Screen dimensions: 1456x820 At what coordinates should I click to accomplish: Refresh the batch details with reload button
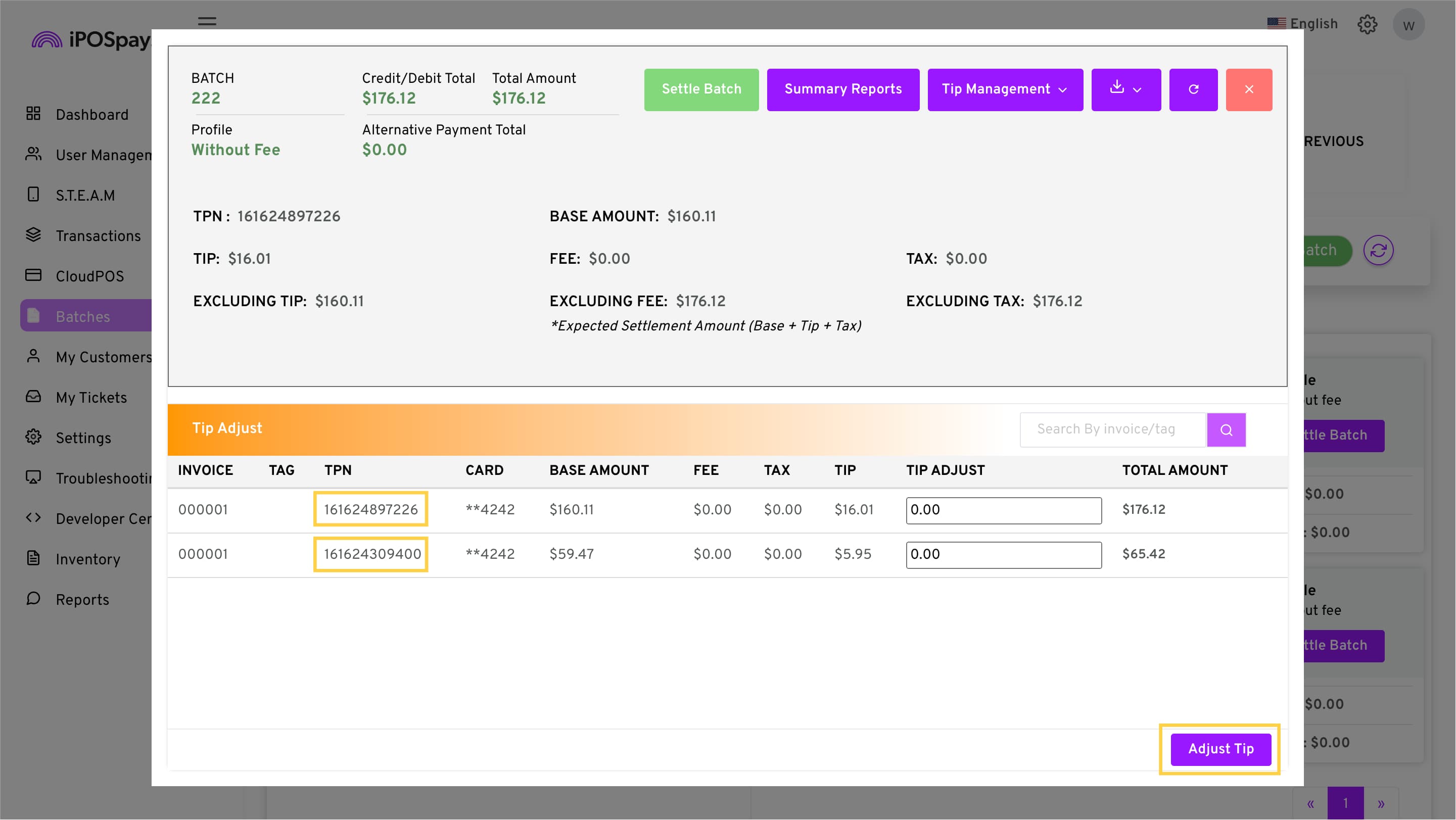tap(1194, 90)
